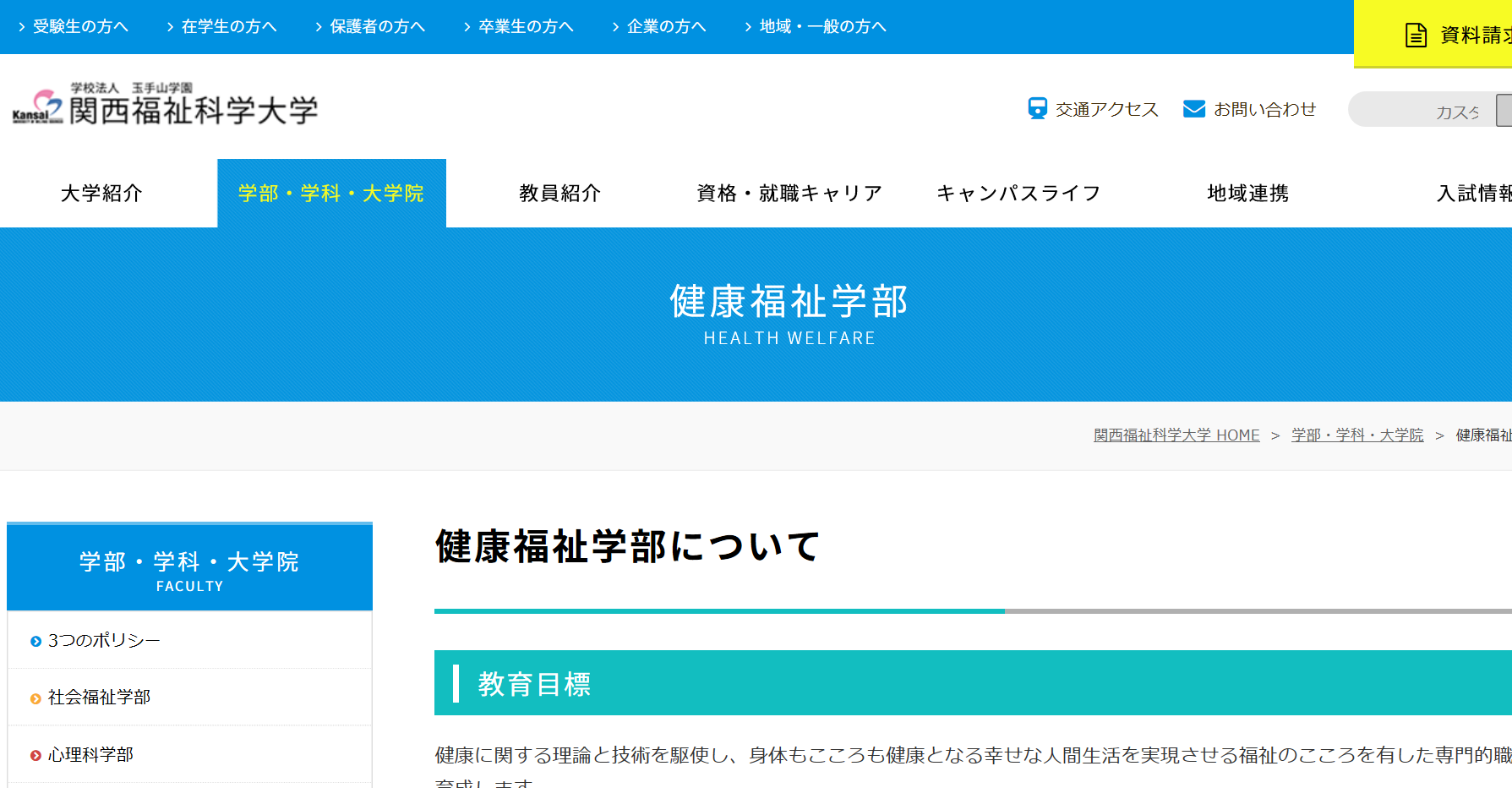Open 地域・一般の方へ link in top bar
Viewport: 1512px width, 788px height.
[x=822, y=27]
